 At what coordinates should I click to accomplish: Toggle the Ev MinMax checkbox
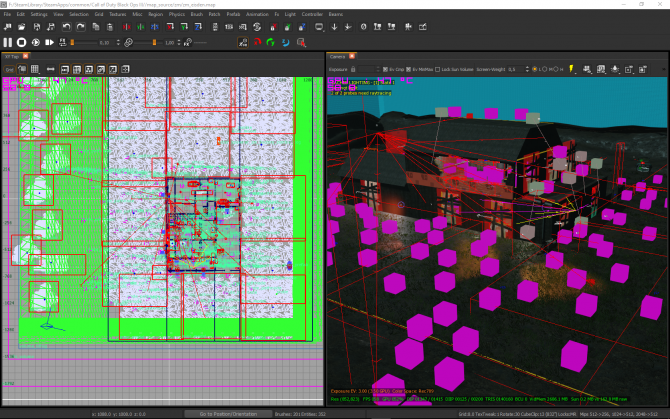coord(408,69)
